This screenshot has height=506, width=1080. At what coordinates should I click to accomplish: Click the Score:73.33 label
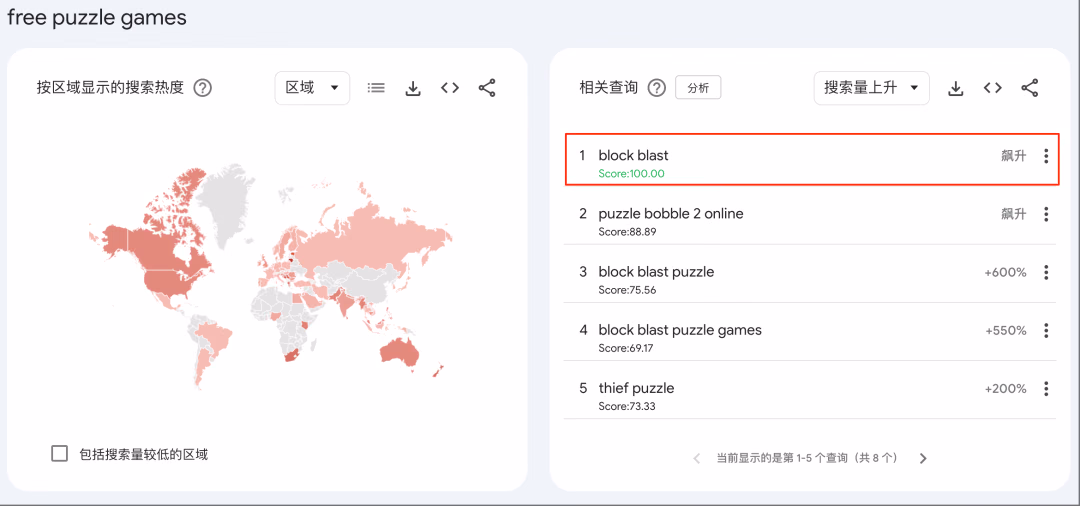627,406
